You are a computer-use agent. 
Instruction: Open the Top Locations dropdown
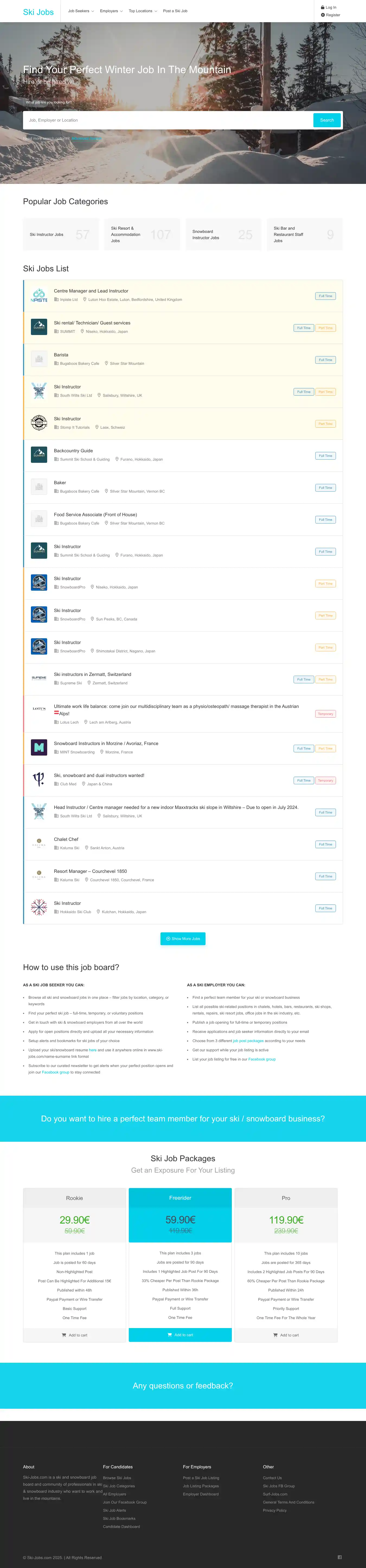tap(143, 11)
